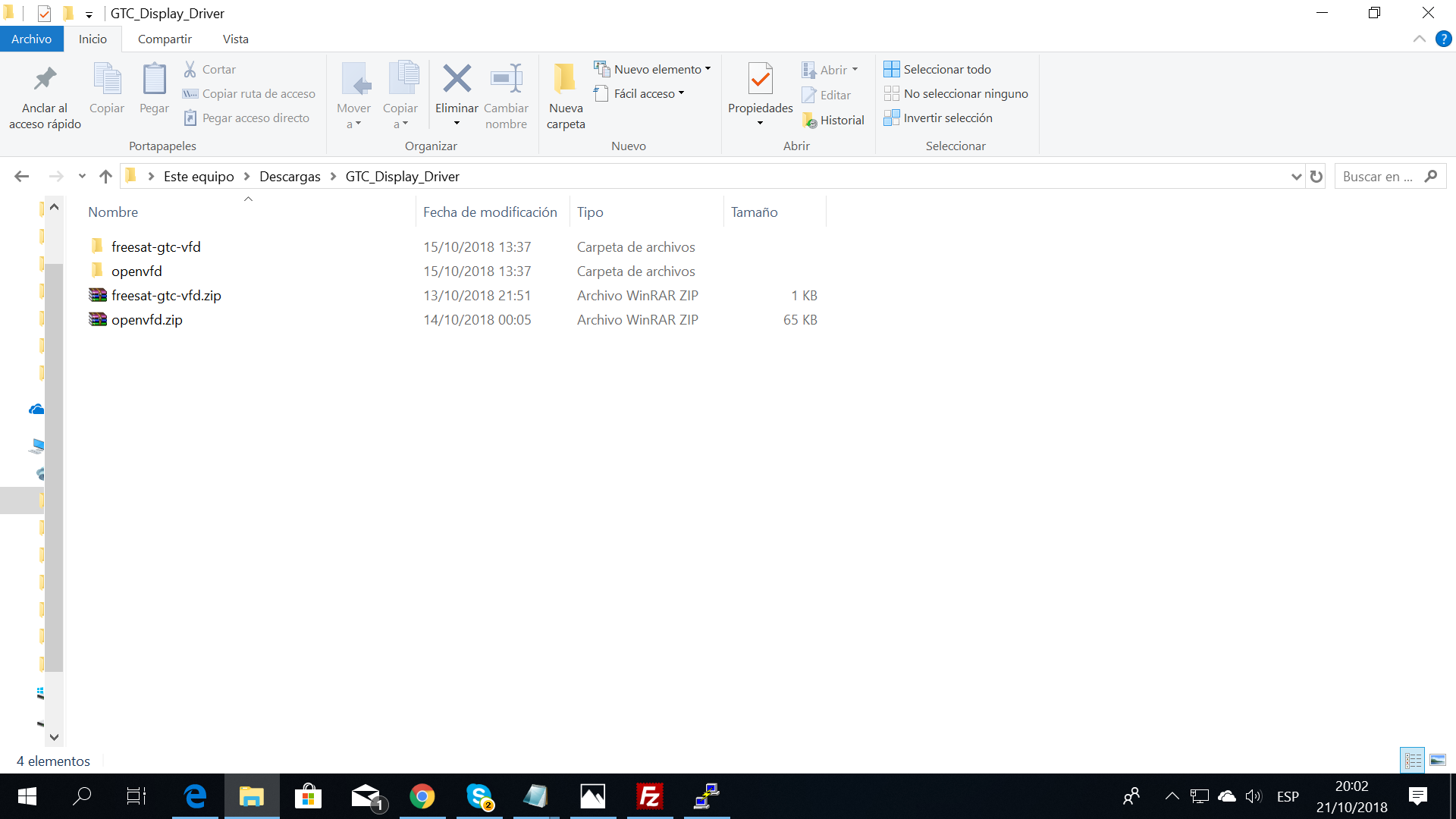The height and width of the screenshot is (819, 1456).
Task: Navigate up one folder level arrow
Action: [x=105, y=177]
